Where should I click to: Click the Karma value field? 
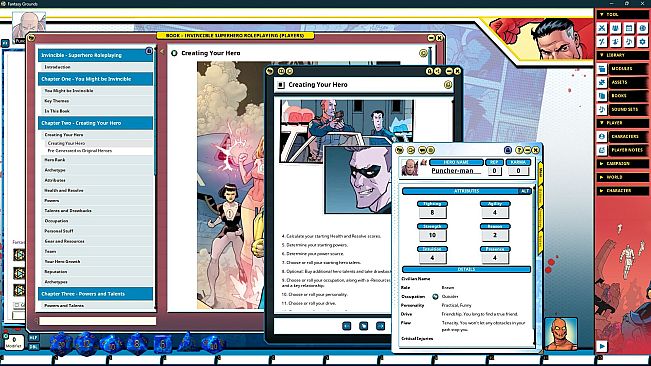(x=518, y=171)
